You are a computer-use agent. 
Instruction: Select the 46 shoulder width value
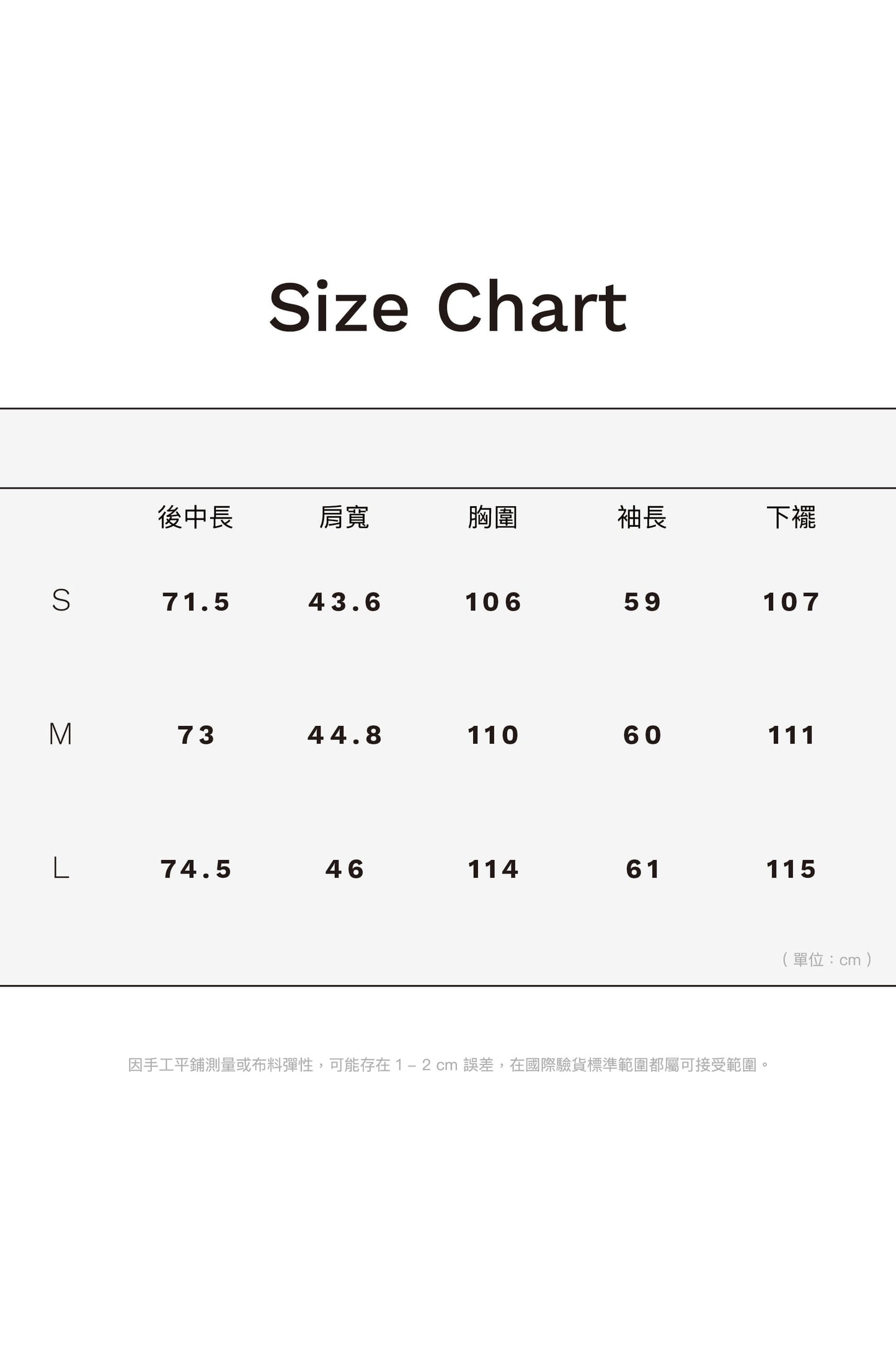point(345,869)
